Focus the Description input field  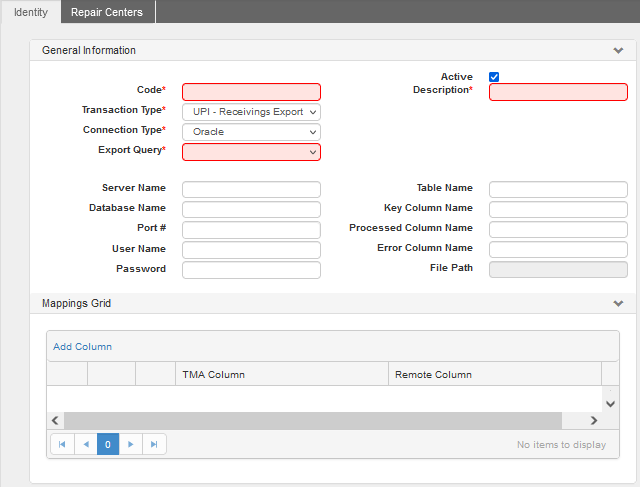coord(558,92)
